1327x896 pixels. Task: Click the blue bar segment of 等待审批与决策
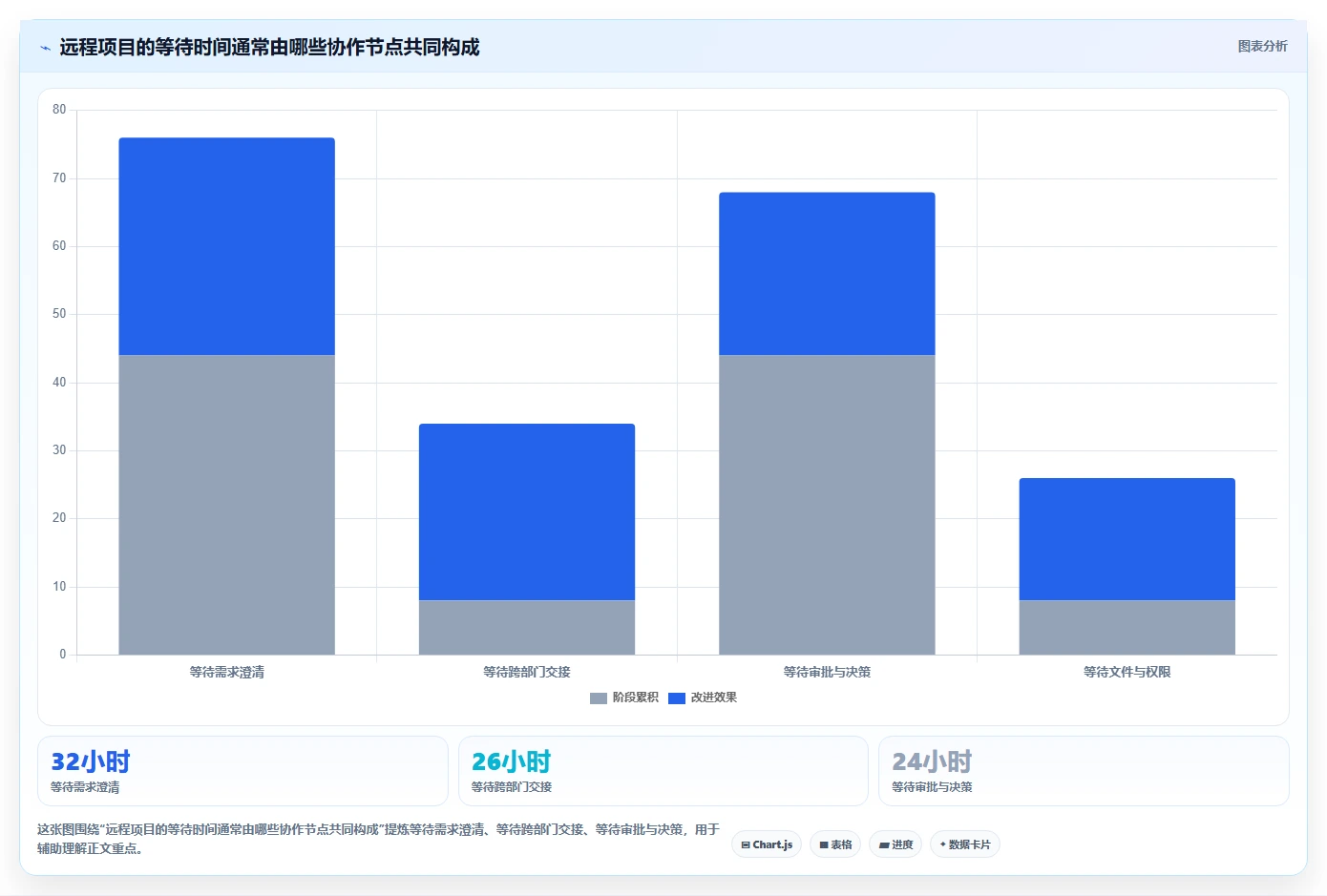(x=827, y=274)
